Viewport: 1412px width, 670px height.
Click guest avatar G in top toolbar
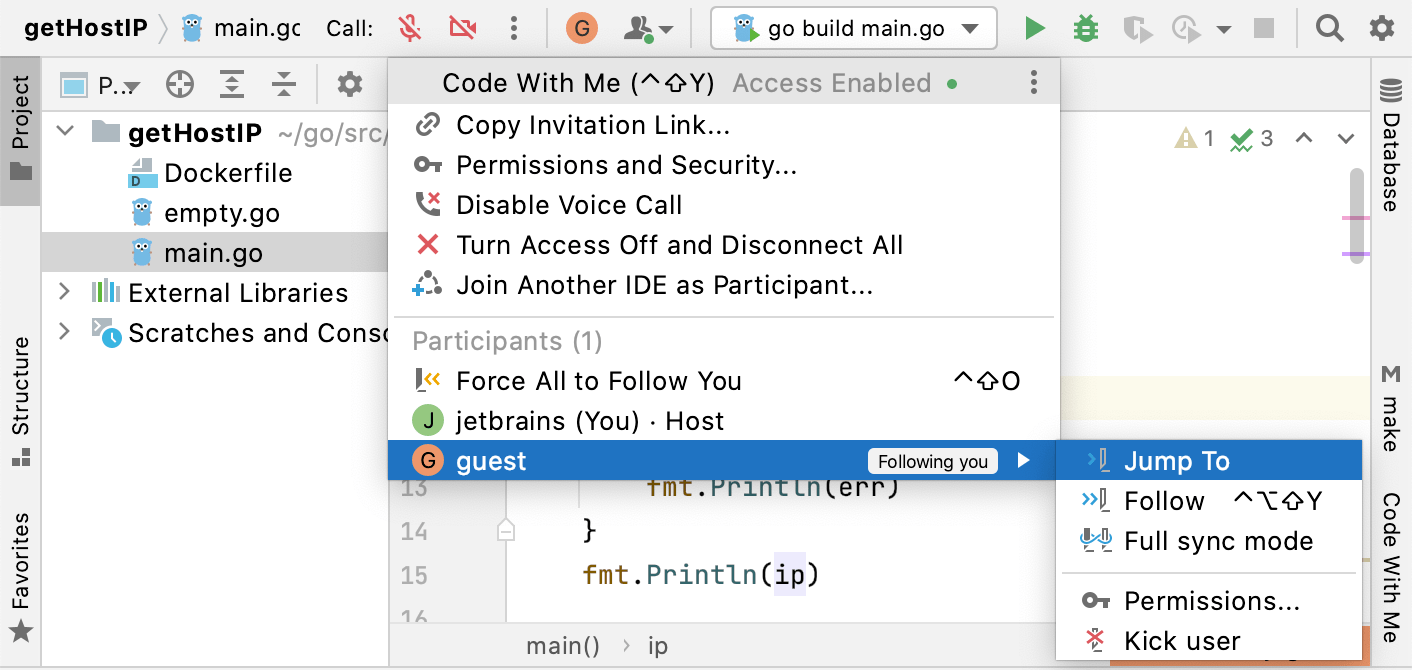click(581, 28)
